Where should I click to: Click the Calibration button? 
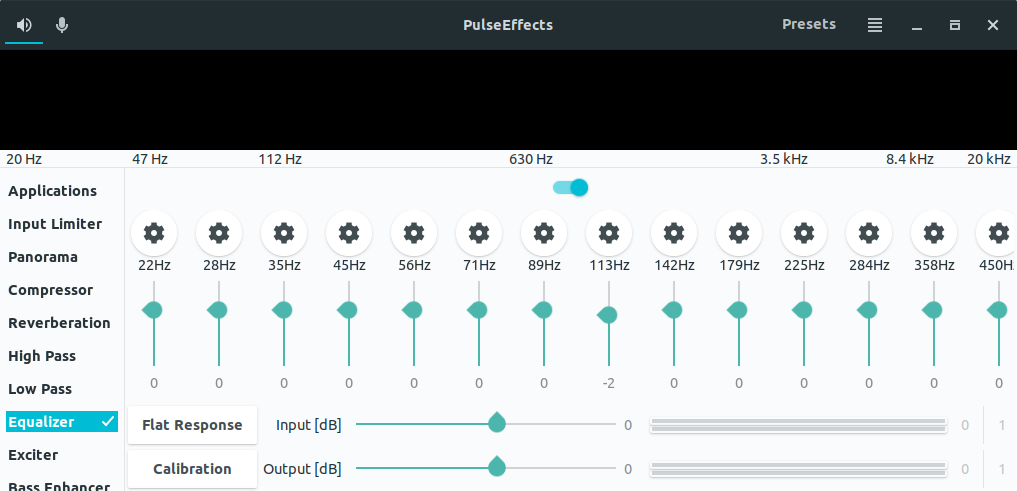[193, 469]
